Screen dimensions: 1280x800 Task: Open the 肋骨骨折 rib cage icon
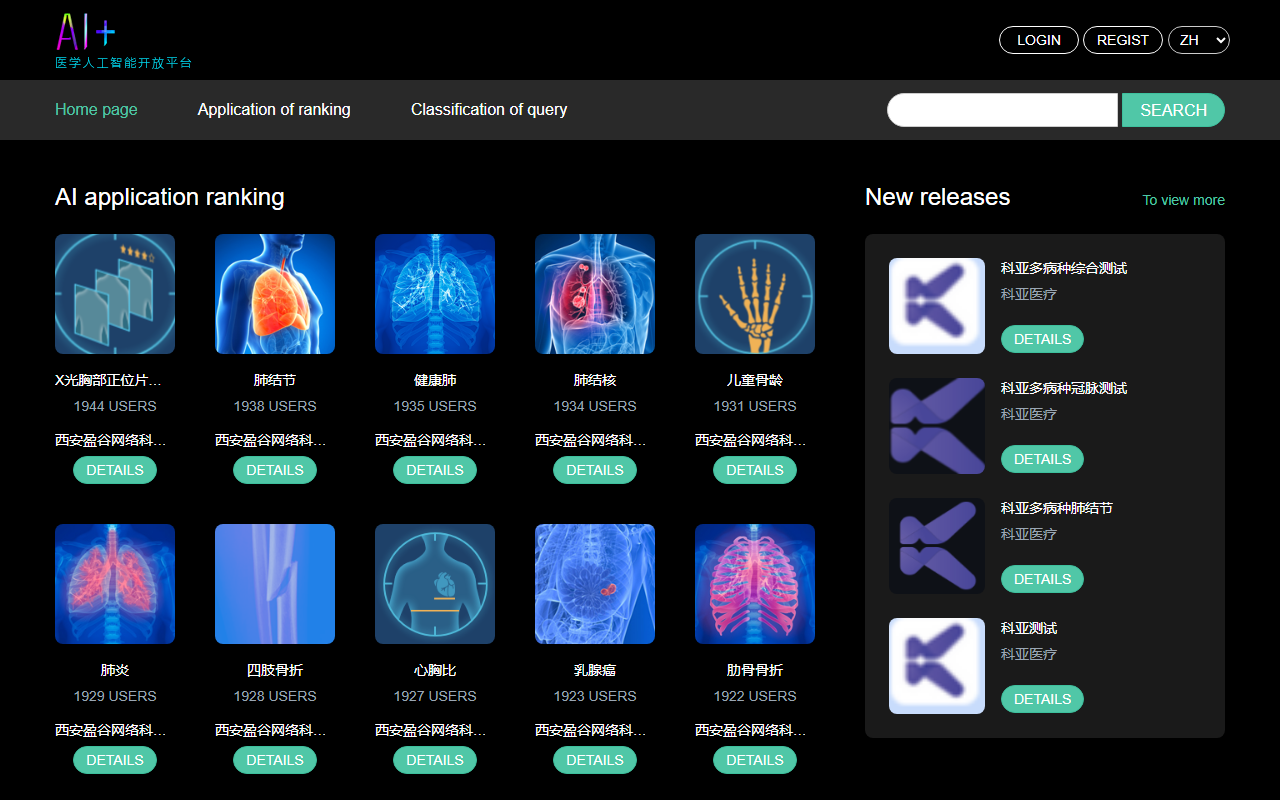pos(755,584)
